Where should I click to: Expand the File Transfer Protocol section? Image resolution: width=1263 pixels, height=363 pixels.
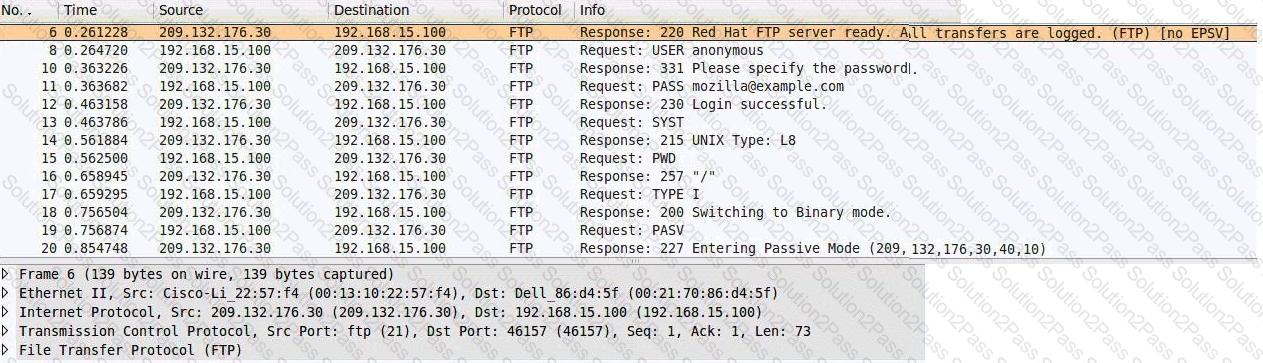tap(7, 350)
